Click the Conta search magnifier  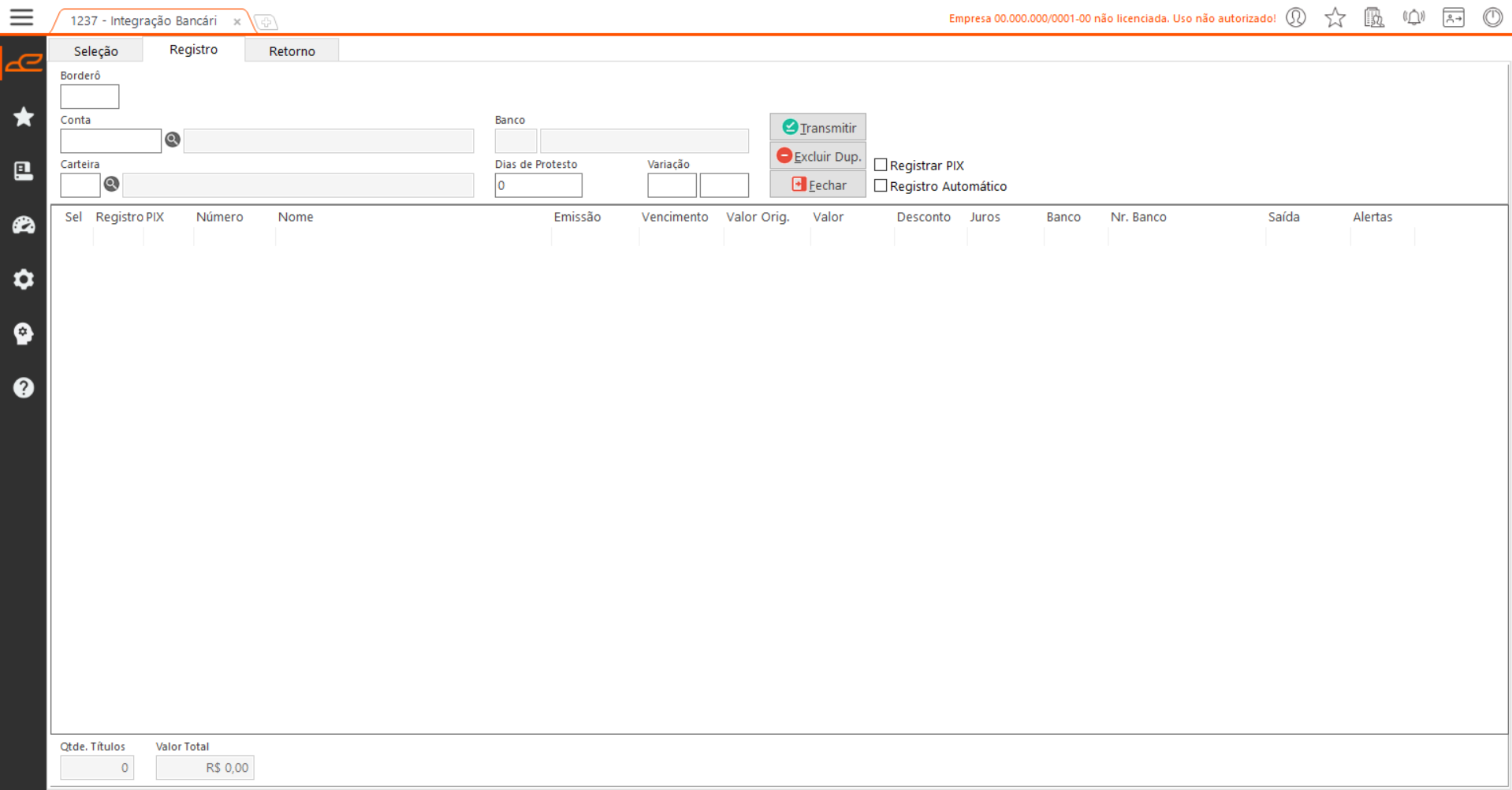click(x=173, y=140)
